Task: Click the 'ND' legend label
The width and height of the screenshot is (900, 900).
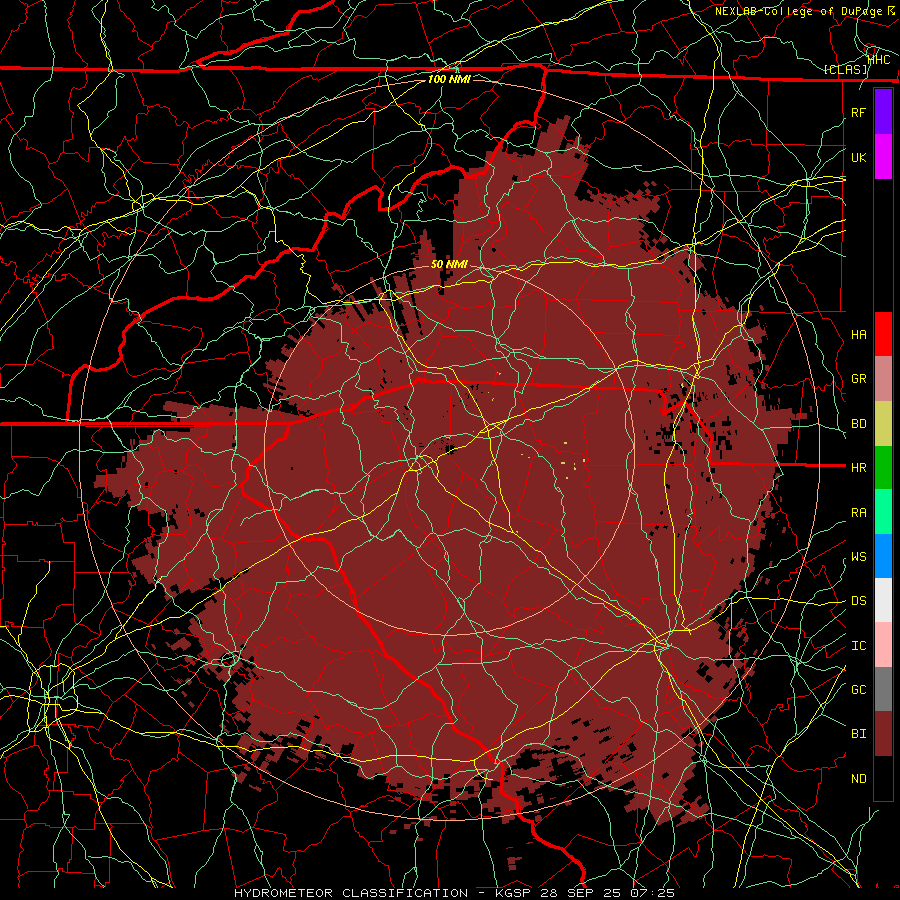Action: pos(858,778)
